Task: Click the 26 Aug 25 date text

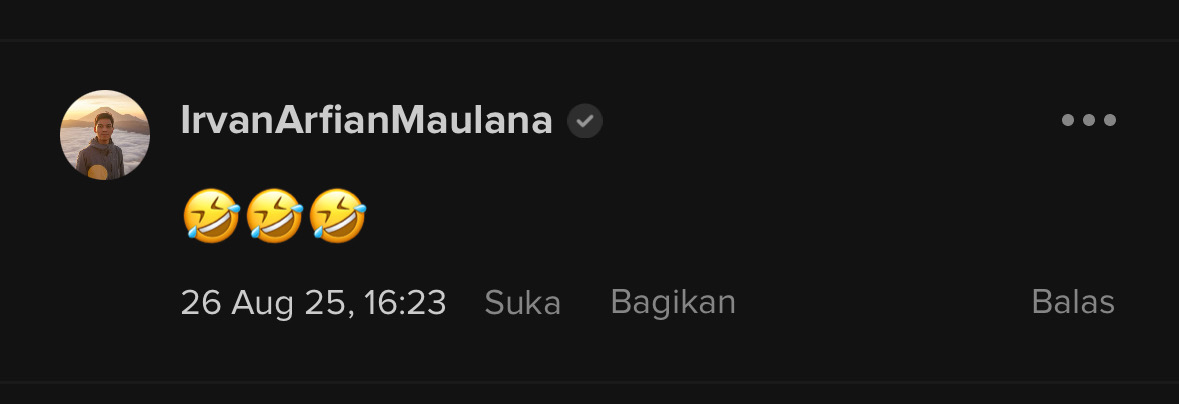Action: coord(264,303)
